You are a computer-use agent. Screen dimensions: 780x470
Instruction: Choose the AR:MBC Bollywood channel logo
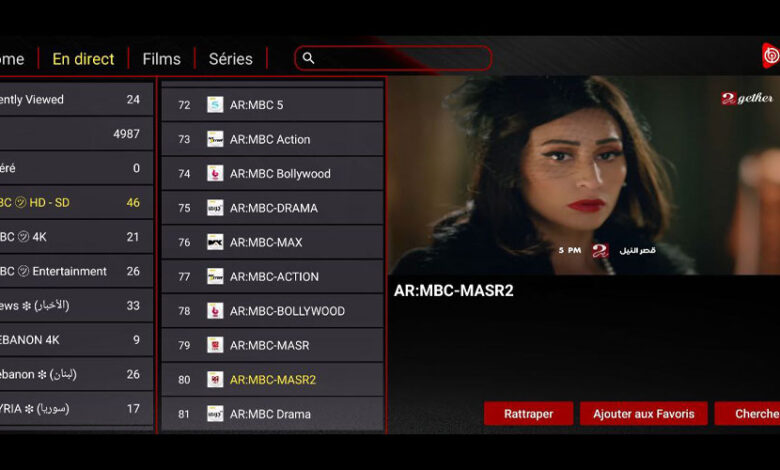(x=215, y=174)
